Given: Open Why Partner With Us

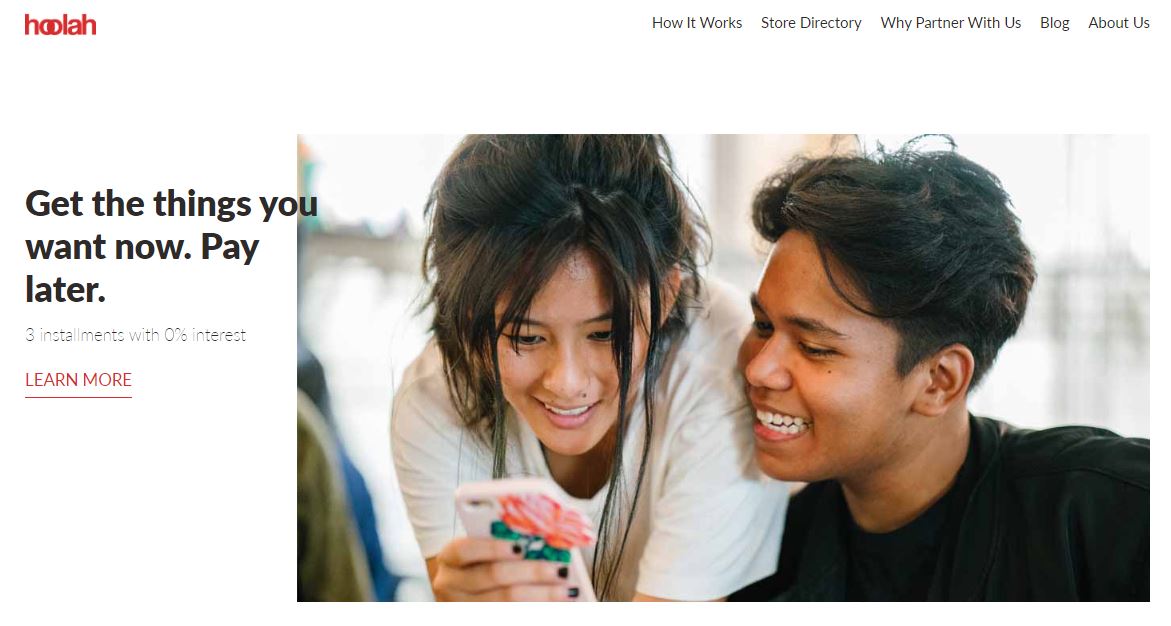Looking at the screenshot, I should (950, 23).
